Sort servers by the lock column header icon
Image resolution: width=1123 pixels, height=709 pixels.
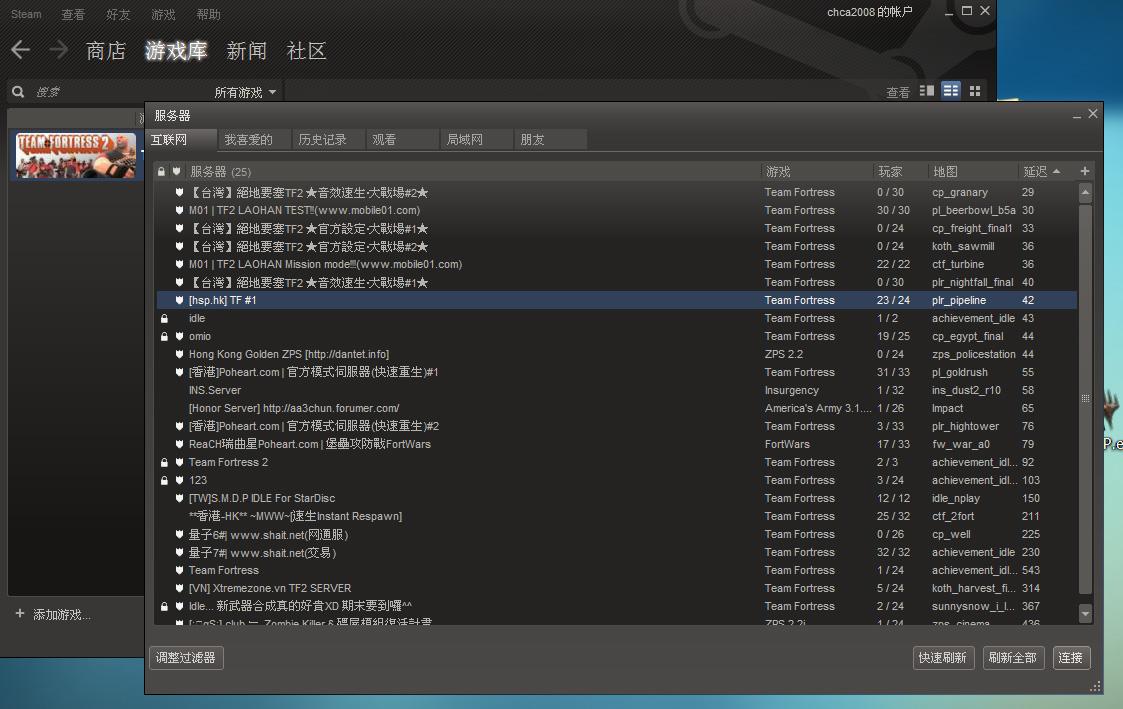pos(162,171)
